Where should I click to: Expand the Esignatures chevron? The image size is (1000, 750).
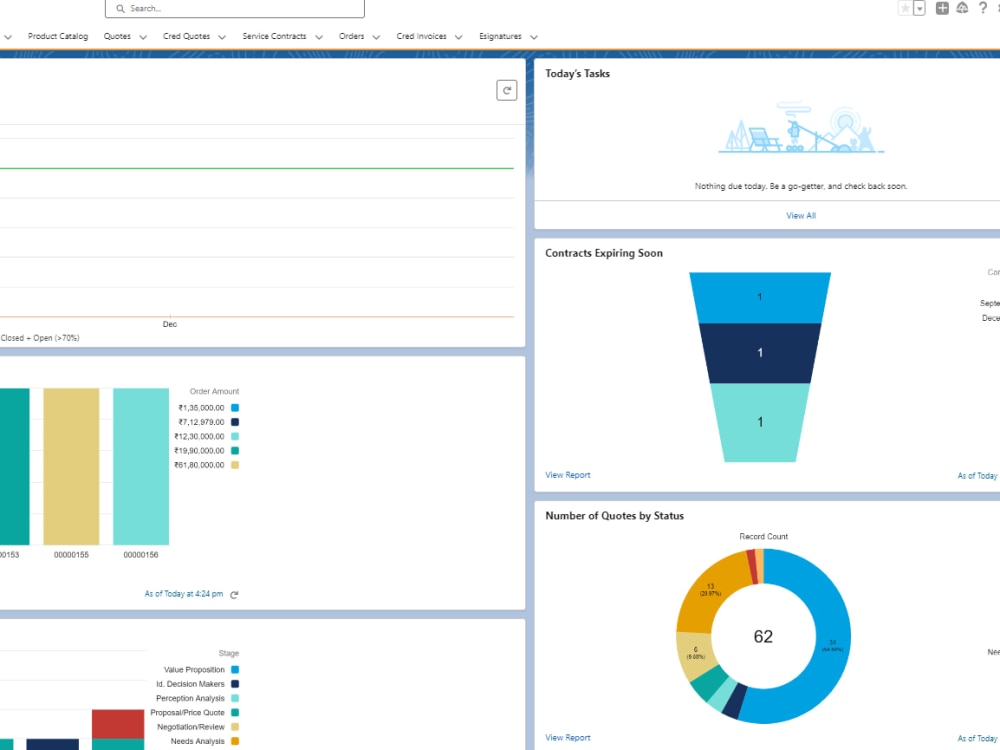(x=534, y=37)
